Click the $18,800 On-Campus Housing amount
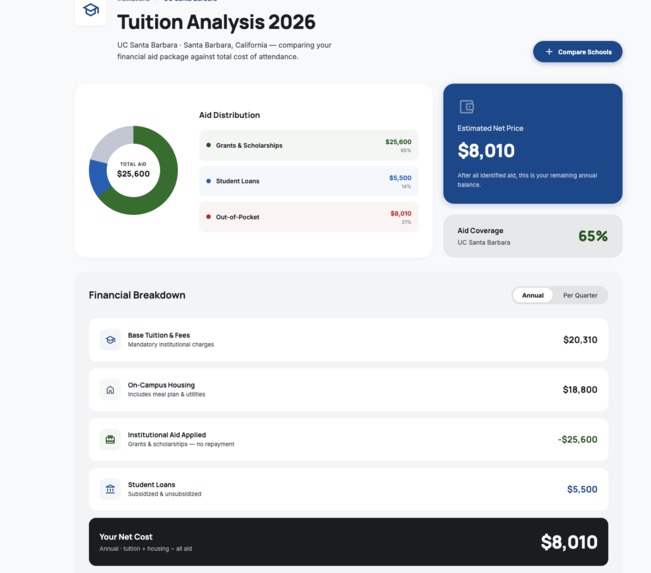 pos(580,389)
